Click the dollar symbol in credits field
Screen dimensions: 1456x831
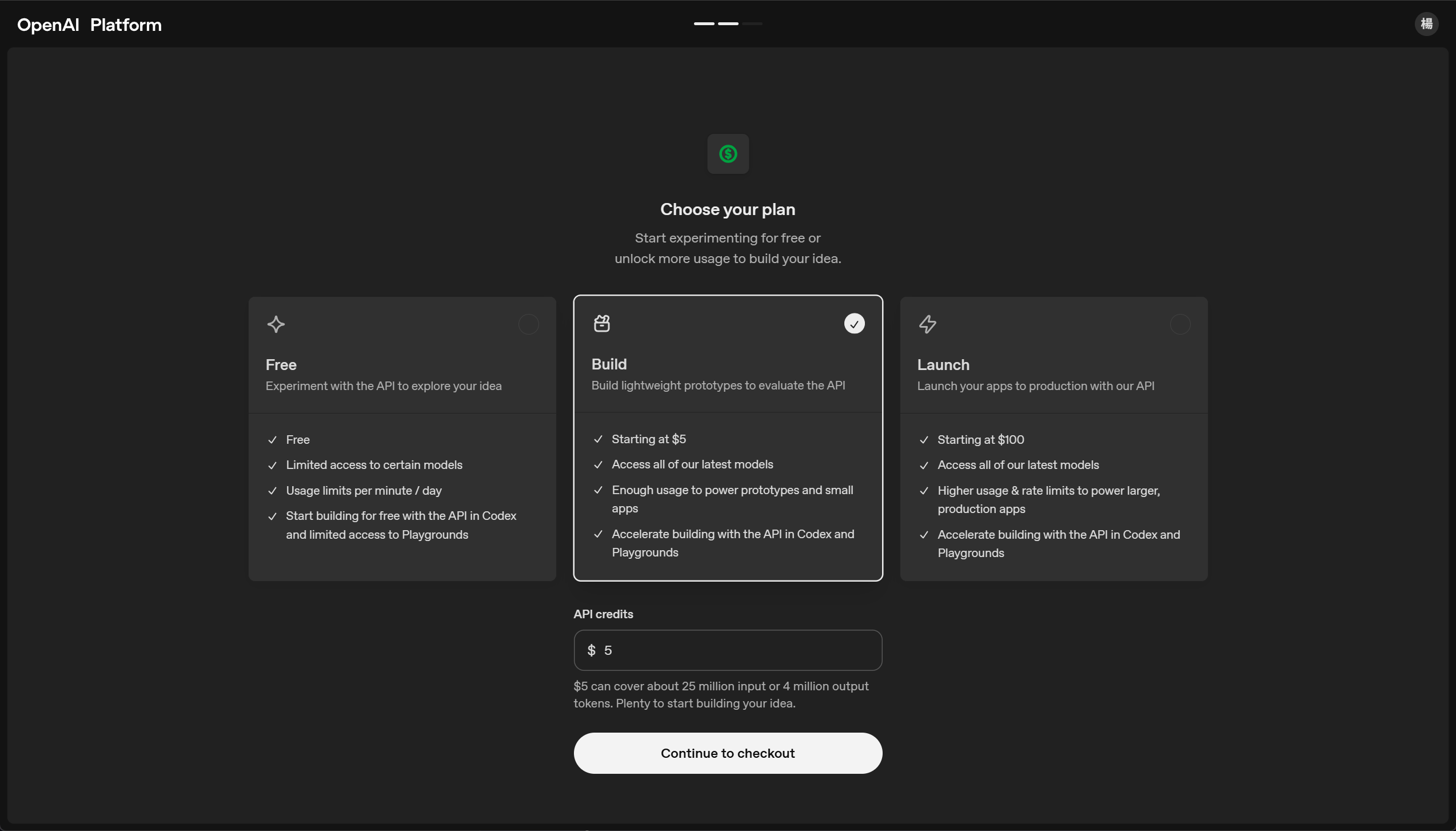(x=591, y=650)
